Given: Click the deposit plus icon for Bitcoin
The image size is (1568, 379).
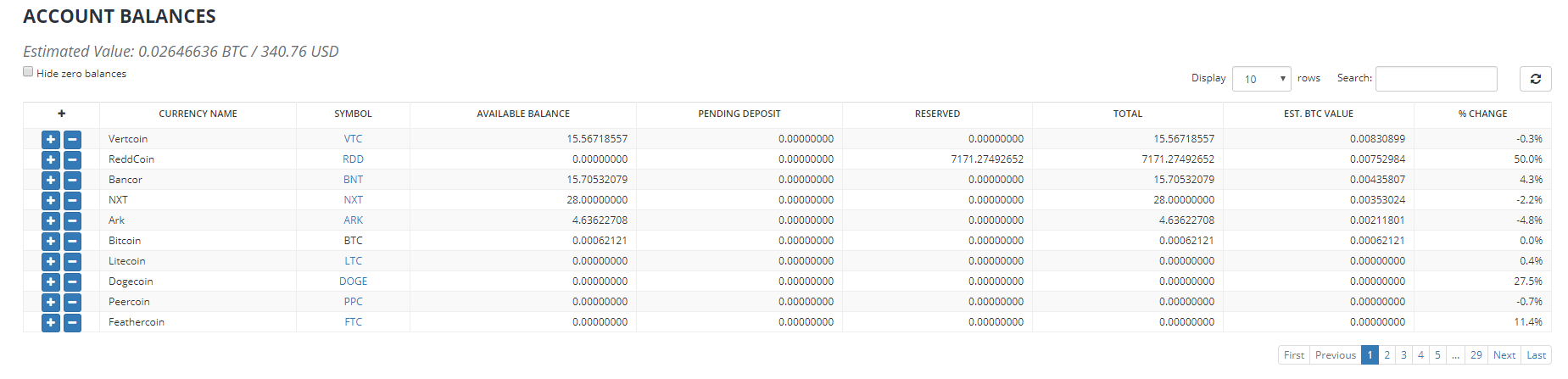Looking at the screenshot, I should (51, 241).
